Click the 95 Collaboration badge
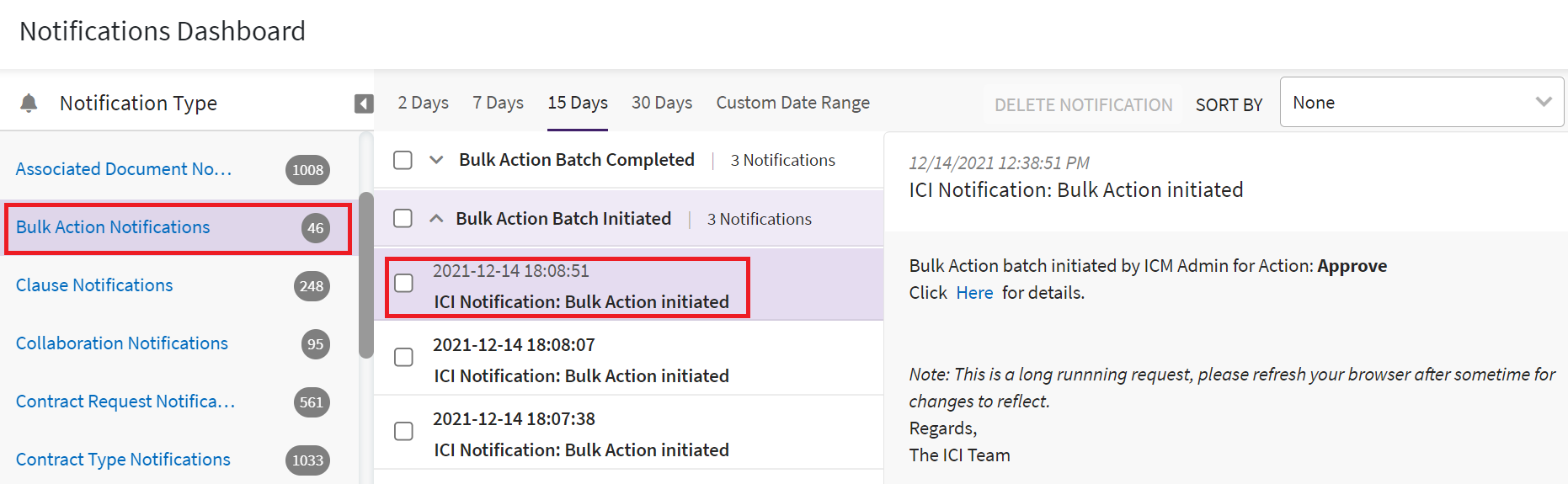Image resolution: width=1568 pixels, height=484 pixels. (x=316, y=344)
